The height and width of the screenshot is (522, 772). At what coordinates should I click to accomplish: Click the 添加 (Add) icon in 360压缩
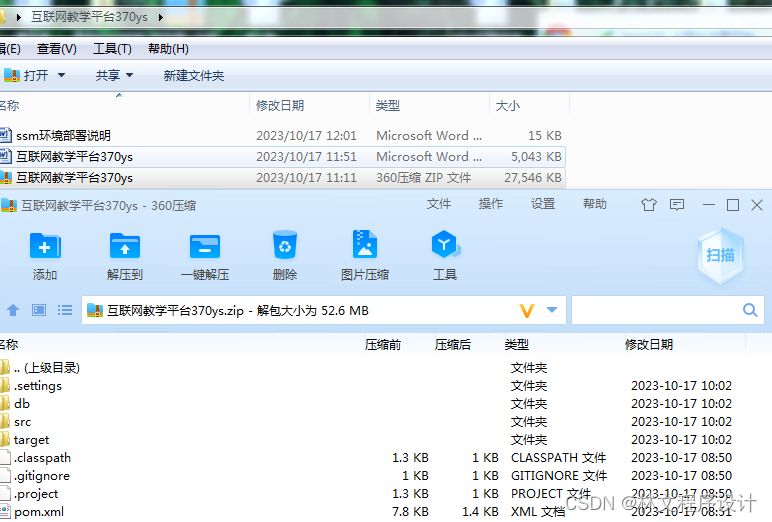[45, 246]
